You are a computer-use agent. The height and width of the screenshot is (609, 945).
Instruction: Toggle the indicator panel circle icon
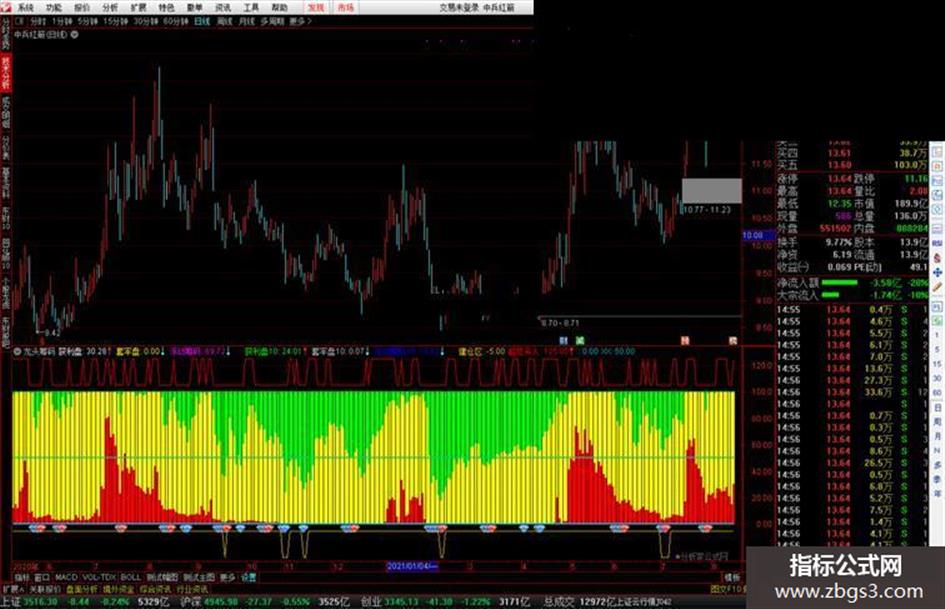(x=17, y=351)
